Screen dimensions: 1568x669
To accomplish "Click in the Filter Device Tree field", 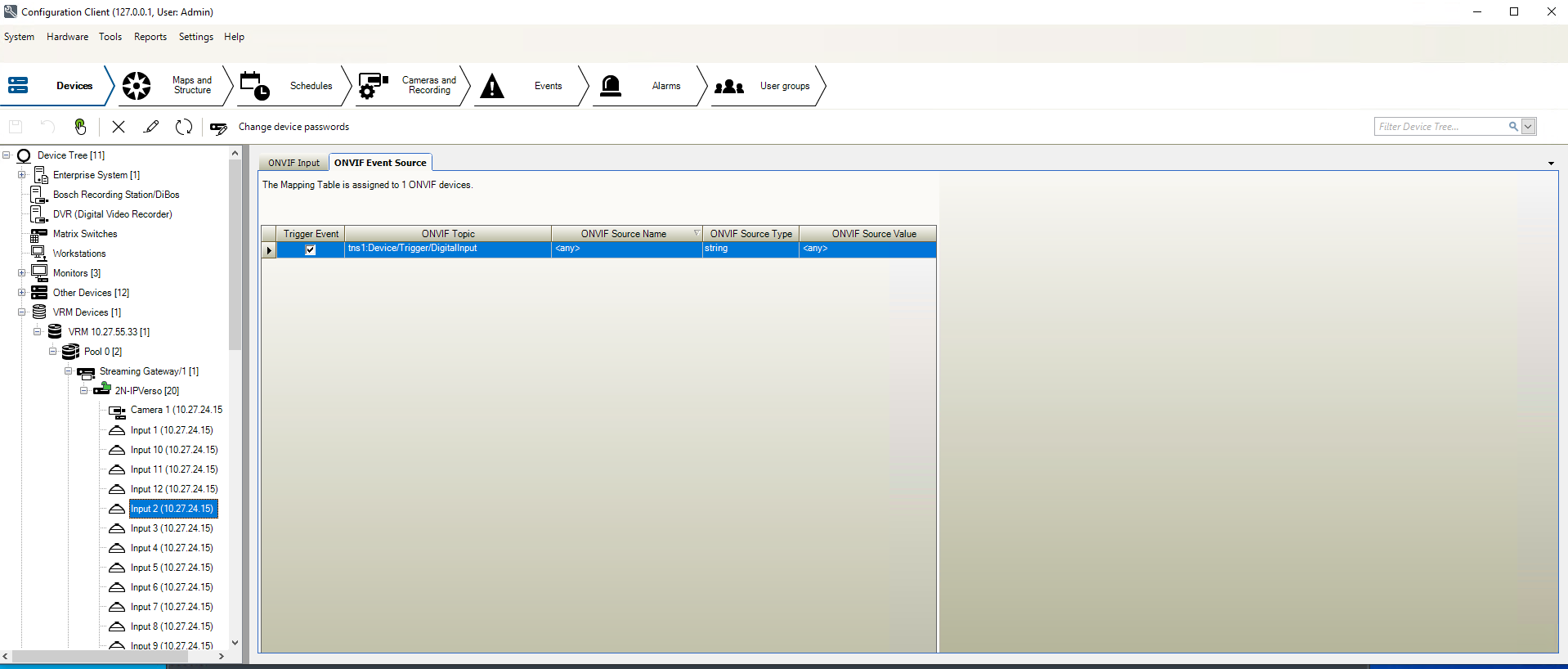I will (1440, 127).
